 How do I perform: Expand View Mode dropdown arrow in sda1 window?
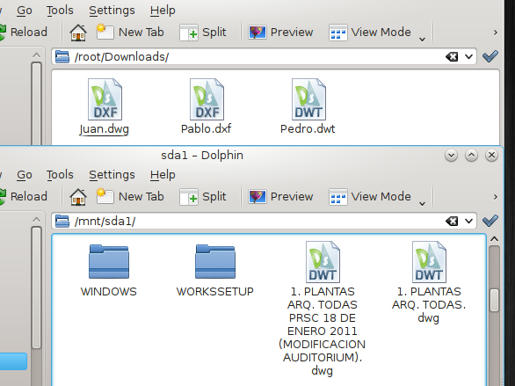tap(422, 203)
